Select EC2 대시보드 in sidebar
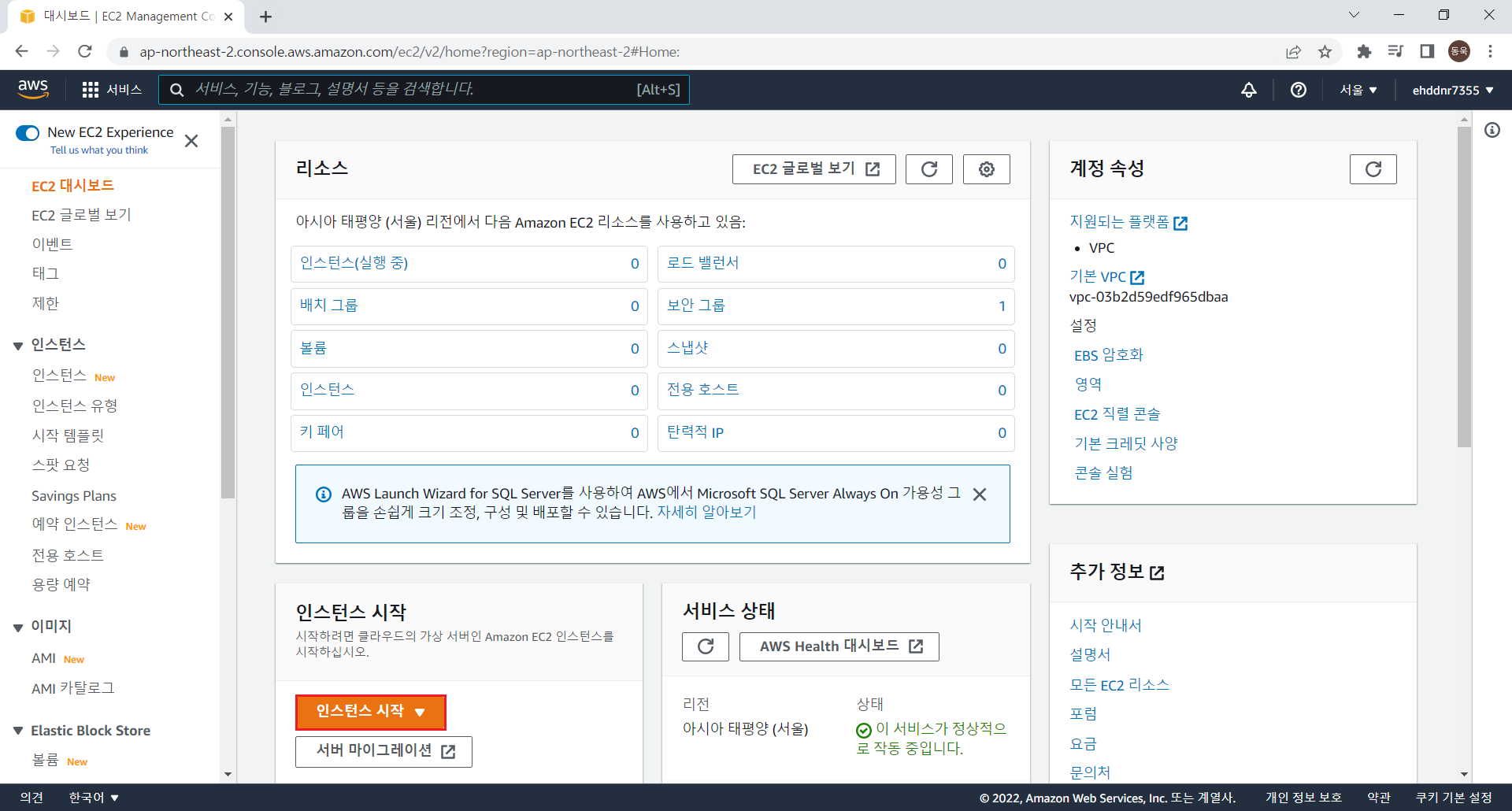 [72, 186]
